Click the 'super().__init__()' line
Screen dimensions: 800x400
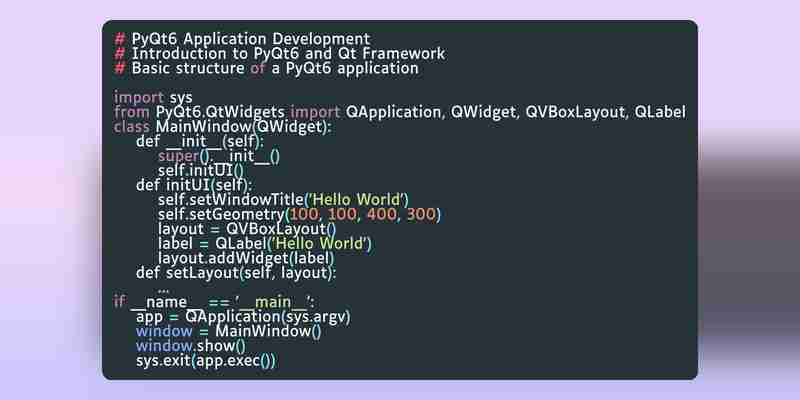coord(219,156)
